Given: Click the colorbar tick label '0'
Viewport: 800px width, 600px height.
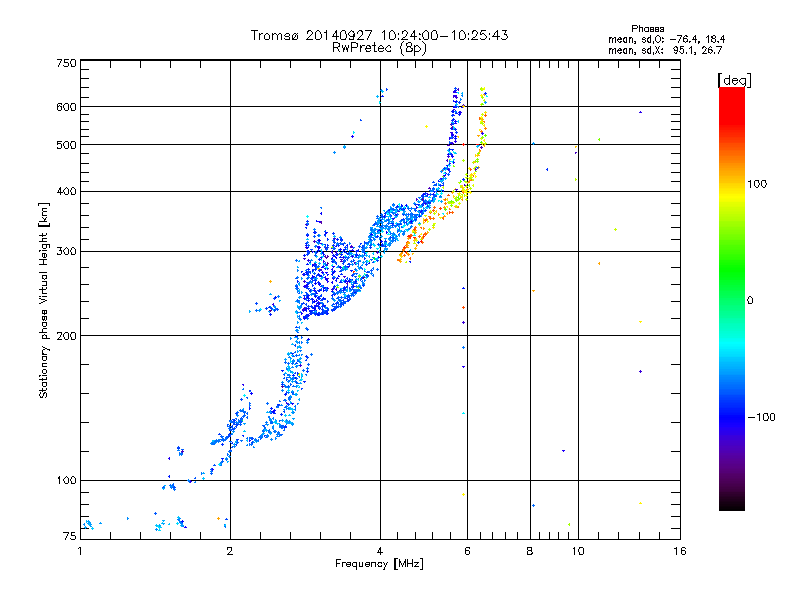Looking at the screenshot, I should [x=750, y=301].
